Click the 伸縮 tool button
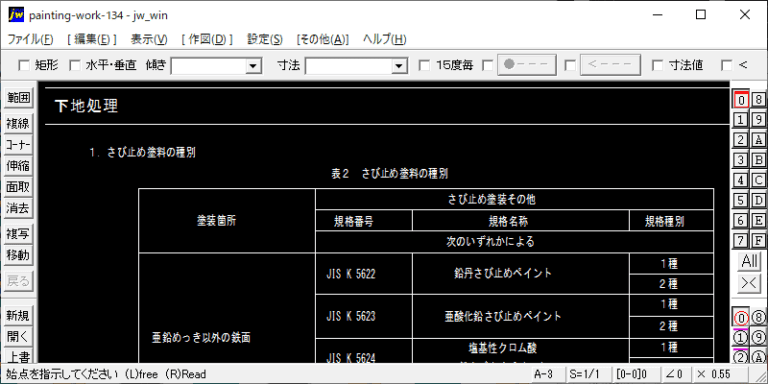The image size is (768, 384). (x=18, y=166)
